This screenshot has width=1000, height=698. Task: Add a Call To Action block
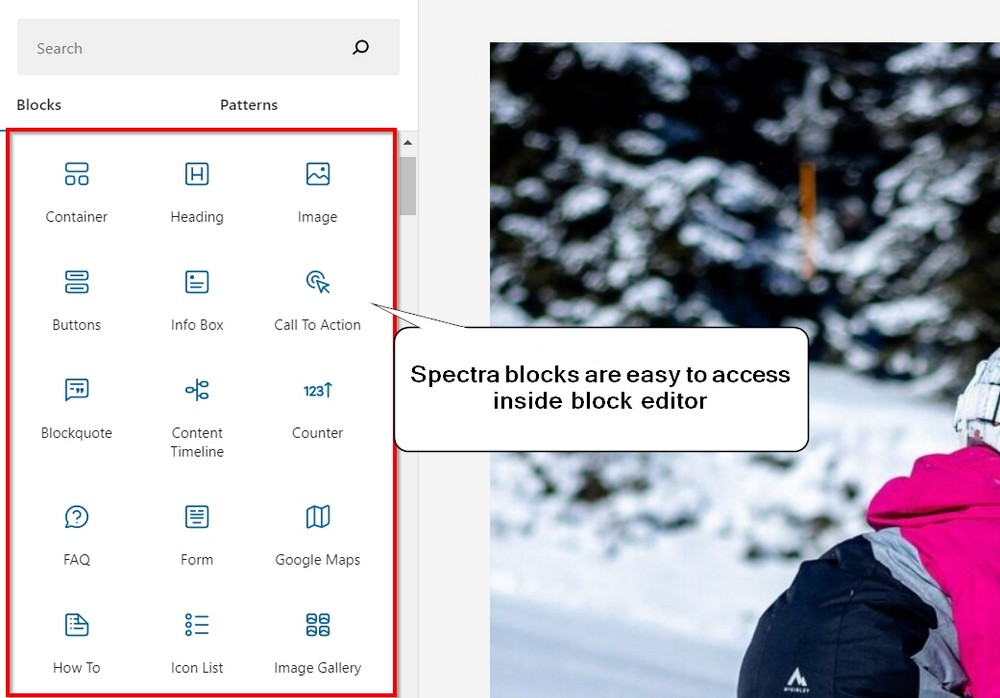316,298
